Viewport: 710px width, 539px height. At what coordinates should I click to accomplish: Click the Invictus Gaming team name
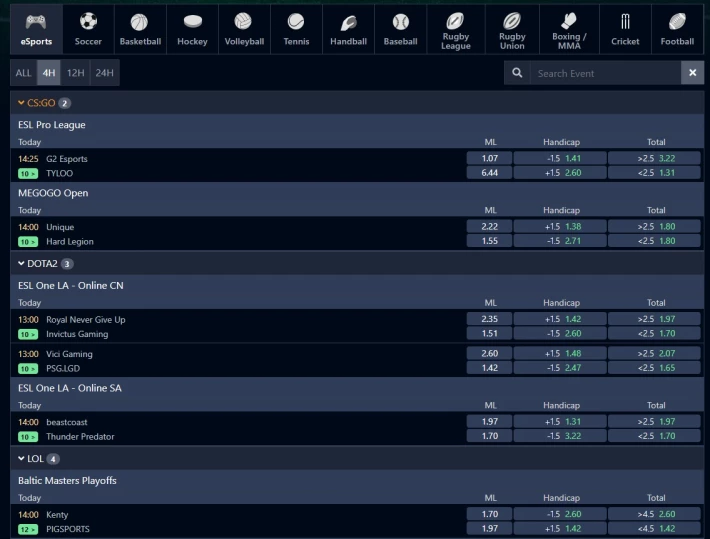(x=77, y=334)
